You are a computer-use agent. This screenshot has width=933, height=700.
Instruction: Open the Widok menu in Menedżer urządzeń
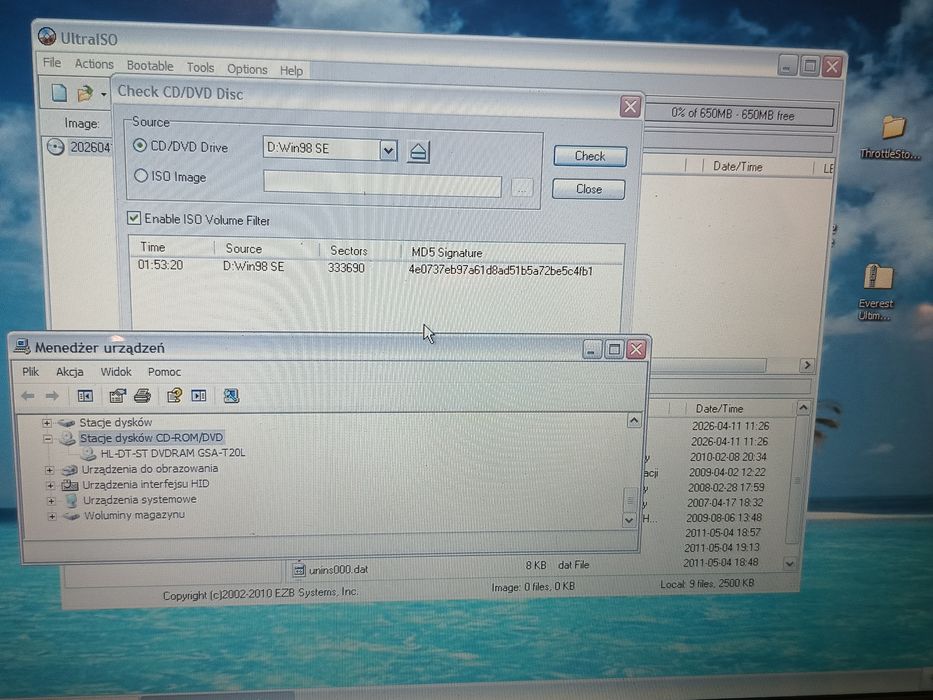(x=116, y=371)
